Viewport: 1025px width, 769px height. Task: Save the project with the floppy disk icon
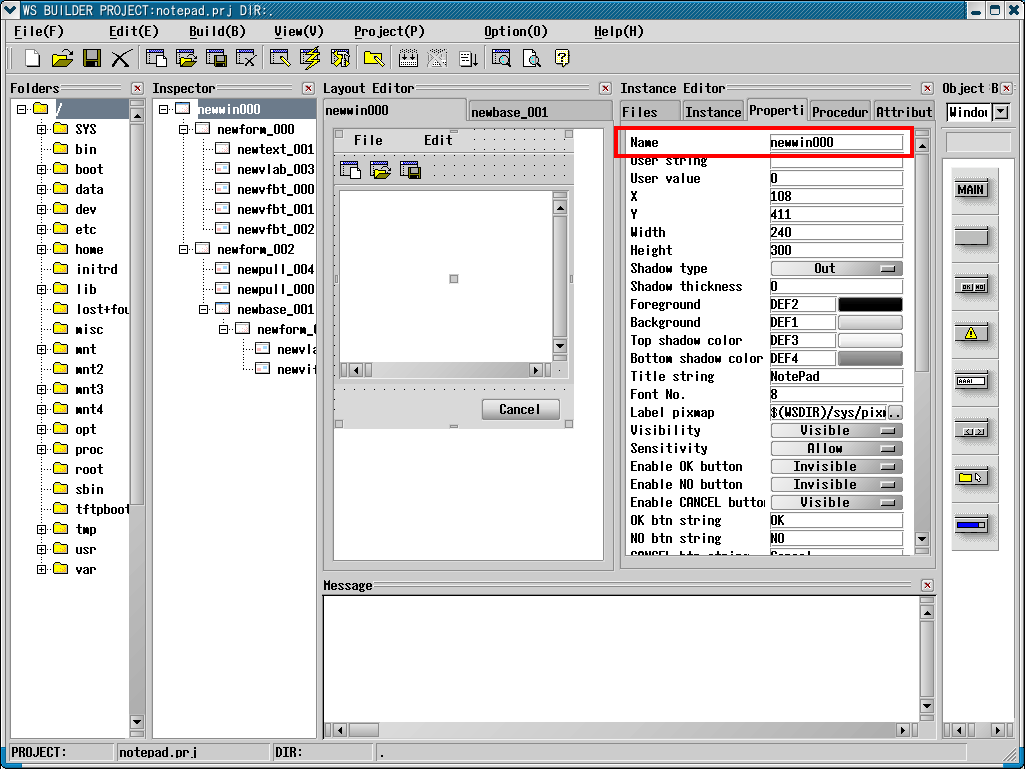(x=92, y=58)
